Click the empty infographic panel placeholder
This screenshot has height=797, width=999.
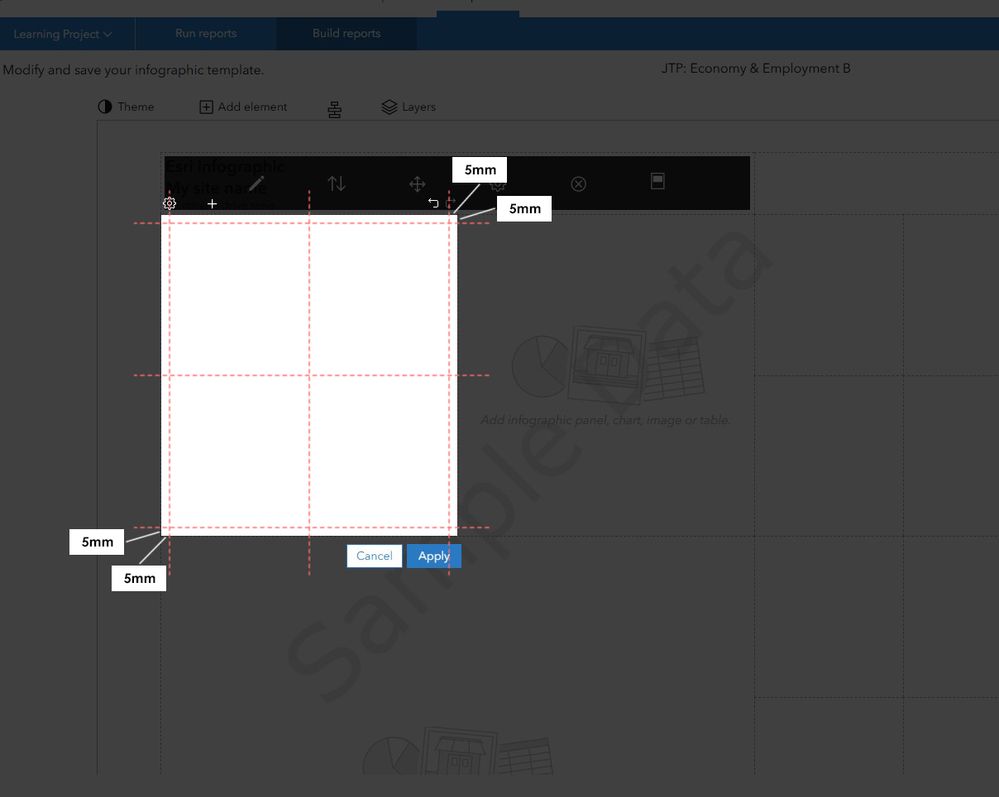pyautogui.click(x=605, y=420)
